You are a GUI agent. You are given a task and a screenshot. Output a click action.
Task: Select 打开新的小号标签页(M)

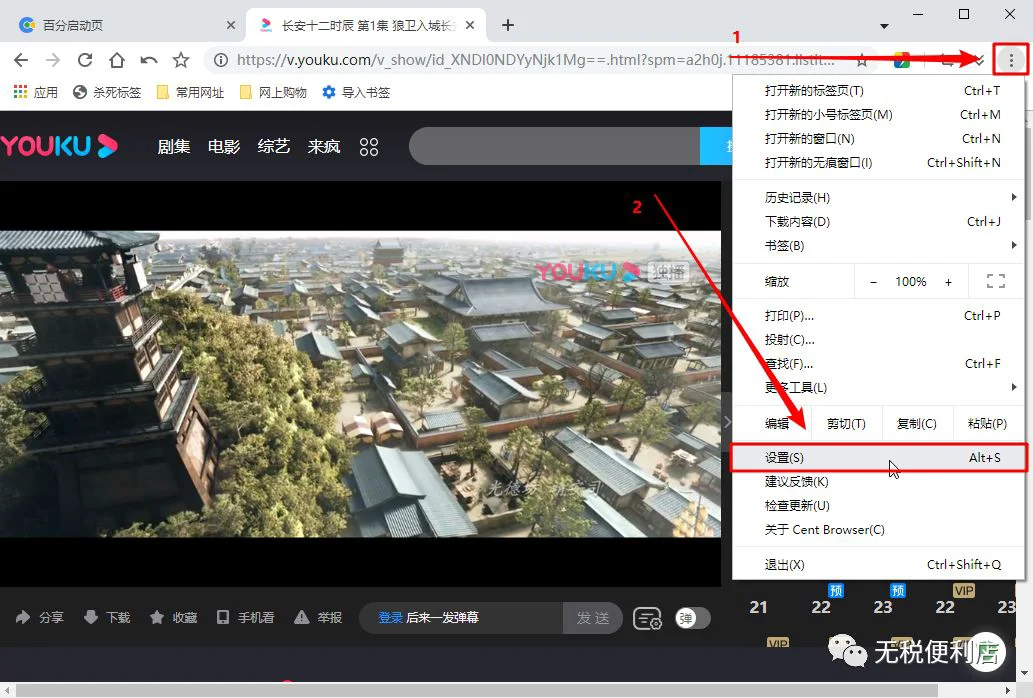[879, 115]
